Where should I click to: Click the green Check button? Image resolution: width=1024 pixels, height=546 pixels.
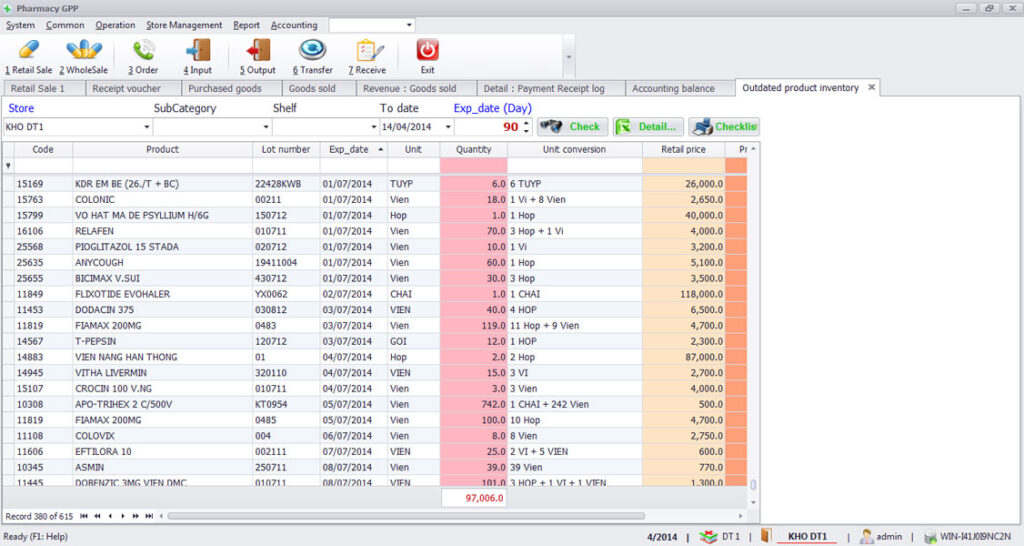click(x=572, y=126)
